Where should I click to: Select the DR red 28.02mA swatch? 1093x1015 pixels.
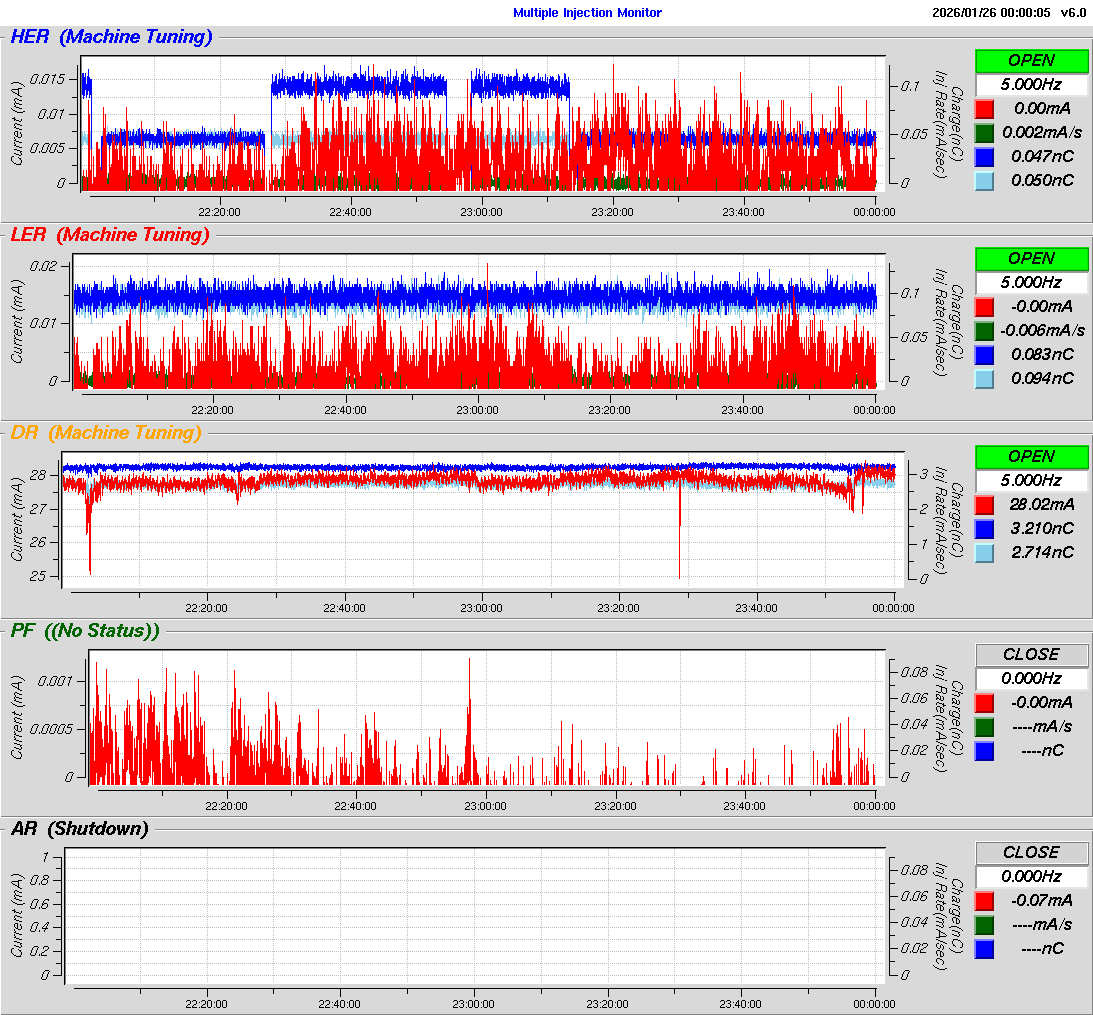[x=985, y=504]
